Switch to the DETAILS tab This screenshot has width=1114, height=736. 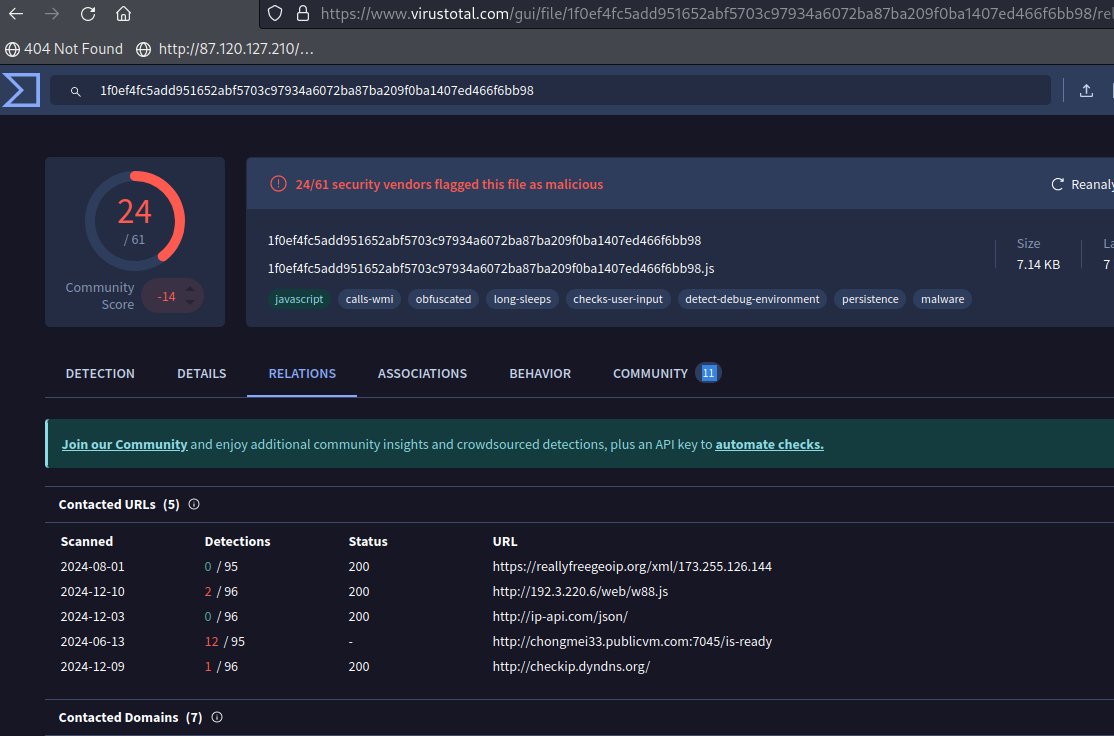(x=202, y=374)
